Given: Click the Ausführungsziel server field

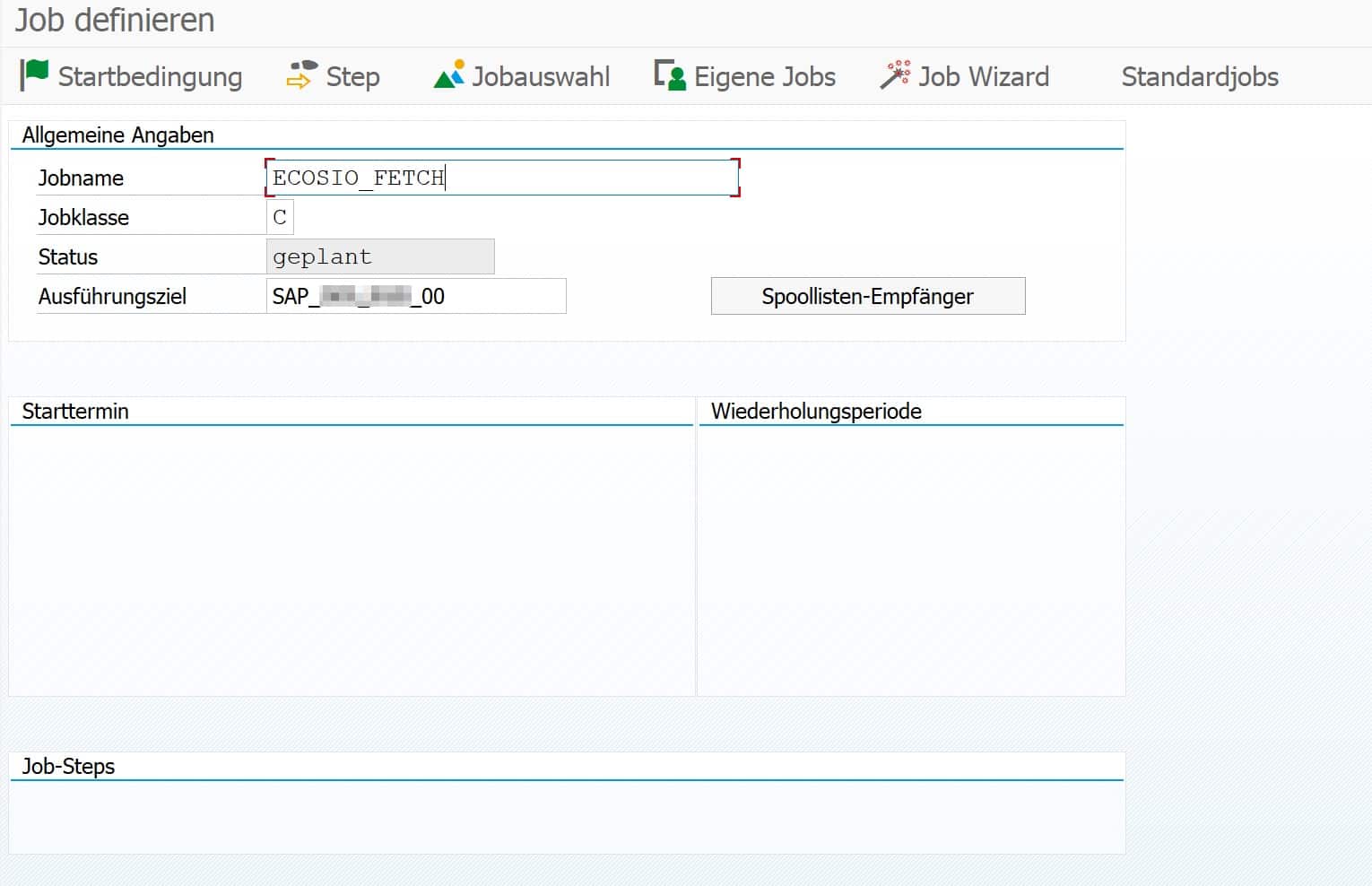Looking at the screenshot, I should tap(415, 296).
